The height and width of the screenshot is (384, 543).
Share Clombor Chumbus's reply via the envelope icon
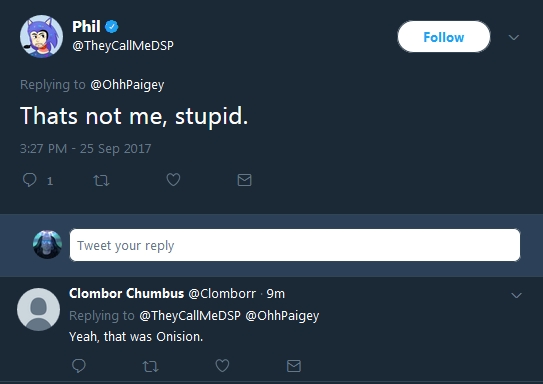click(294, 366)
